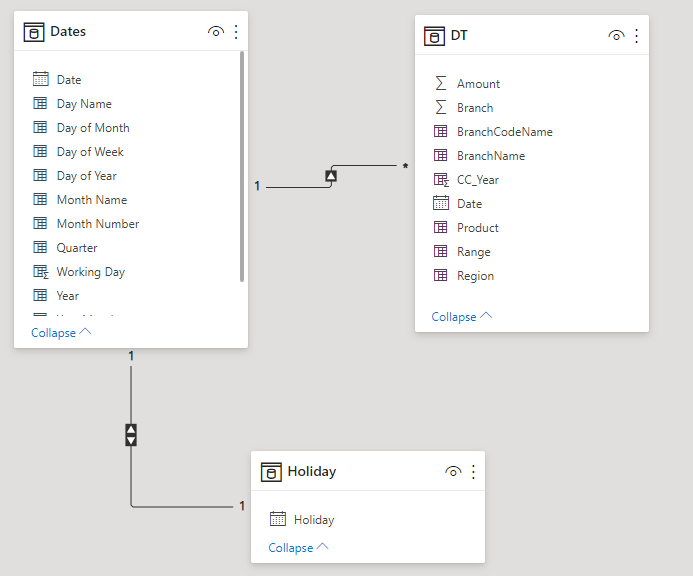Image resolution: width=693 pixels, height=576 pixels.
Task: Open more options menu for Holiday table
Action: (x=473, y=472)
